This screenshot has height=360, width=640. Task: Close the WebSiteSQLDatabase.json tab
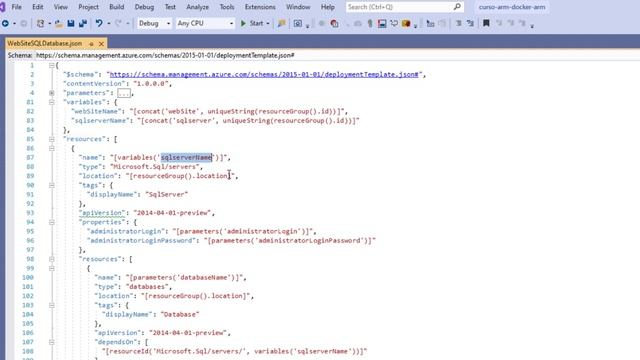[101, 44]
